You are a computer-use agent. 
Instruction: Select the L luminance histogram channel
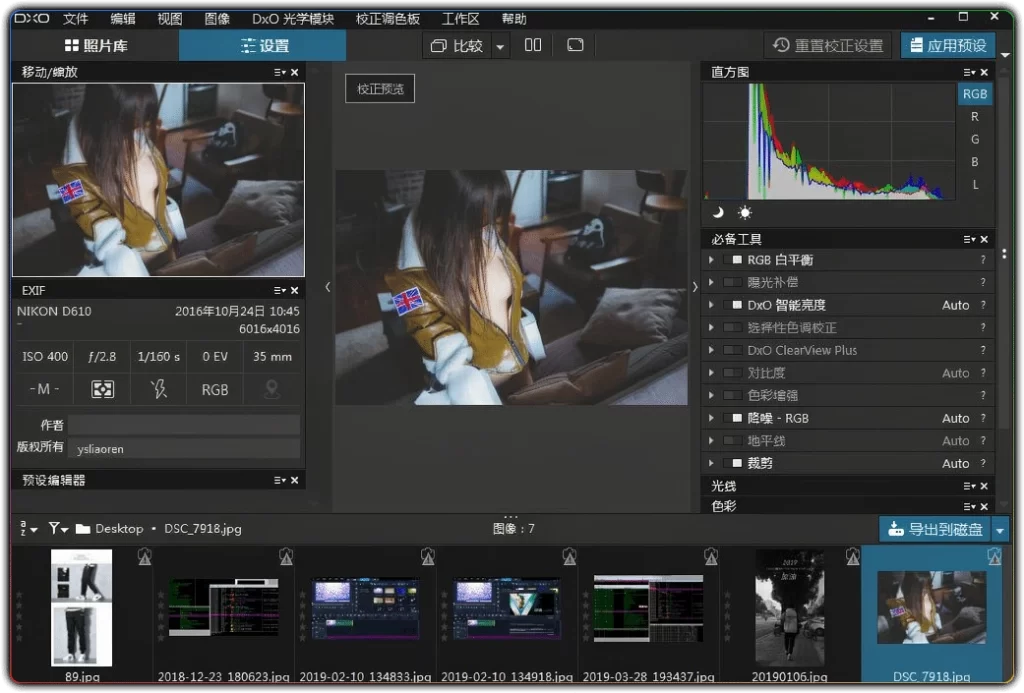(975, 185)
